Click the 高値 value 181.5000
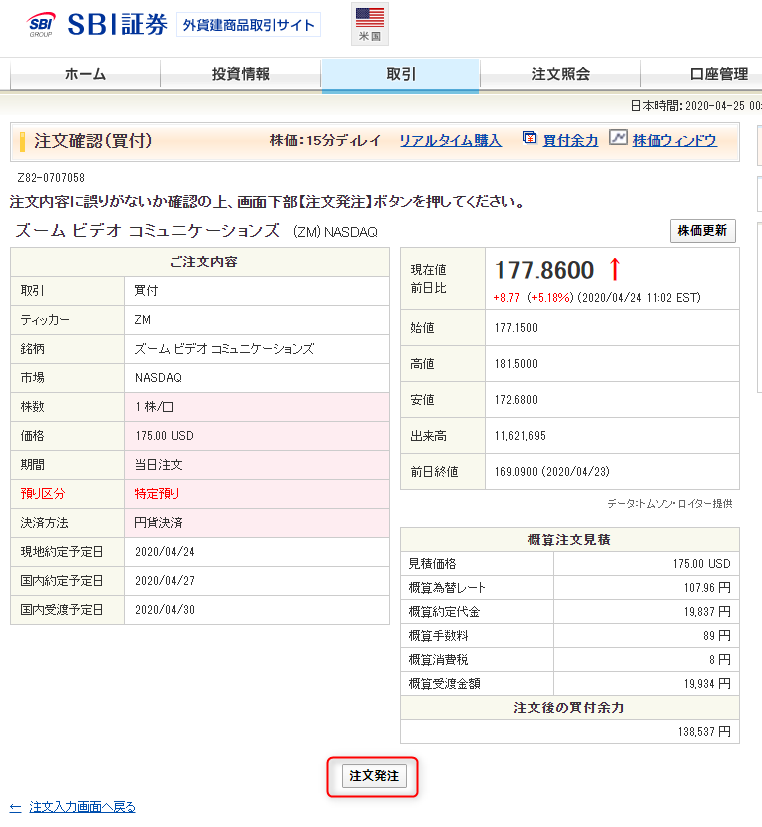Viewport: 762px width, 827px height. click(x=516, y=364)
